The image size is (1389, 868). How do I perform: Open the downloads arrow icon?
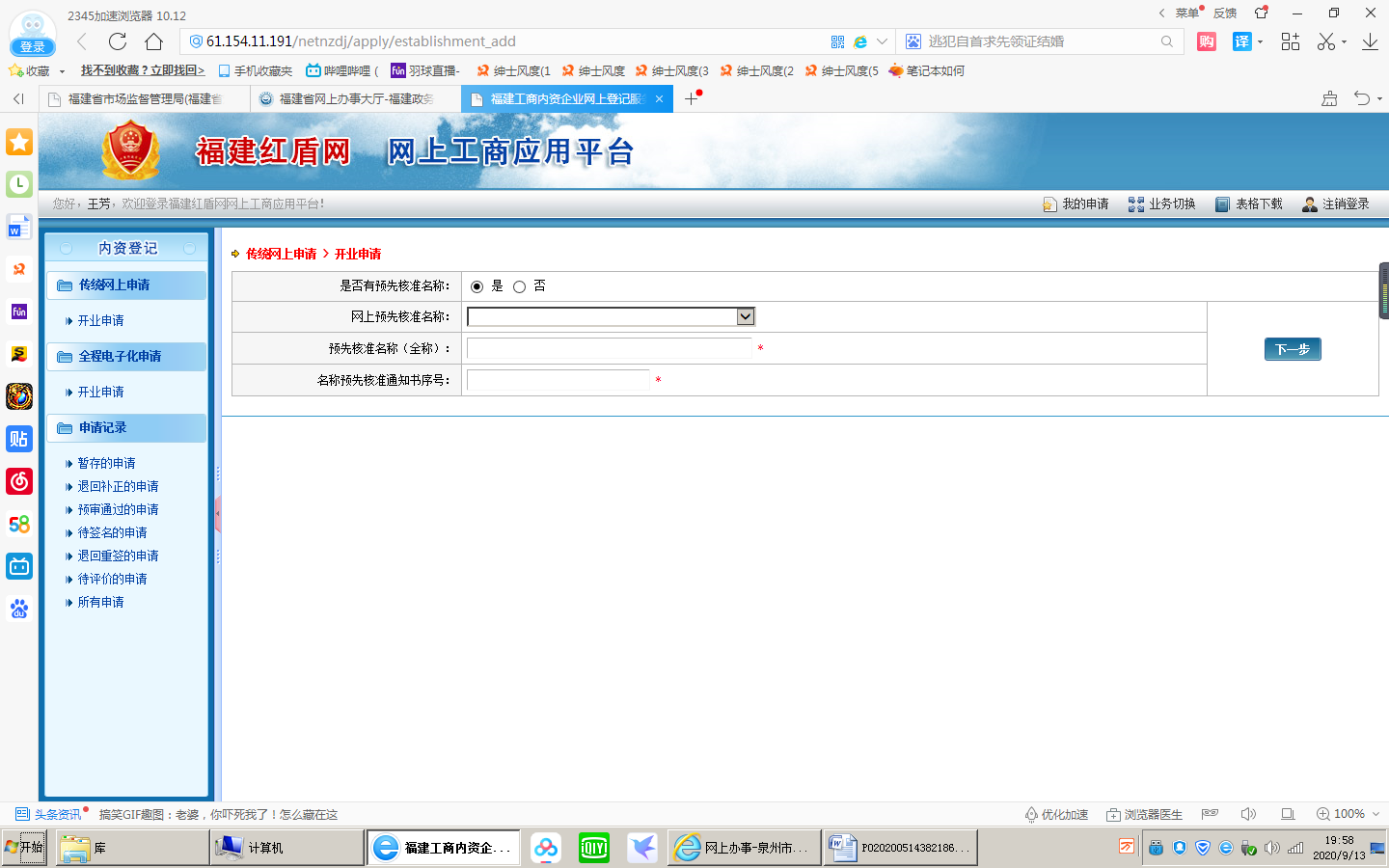(1370, 41)
